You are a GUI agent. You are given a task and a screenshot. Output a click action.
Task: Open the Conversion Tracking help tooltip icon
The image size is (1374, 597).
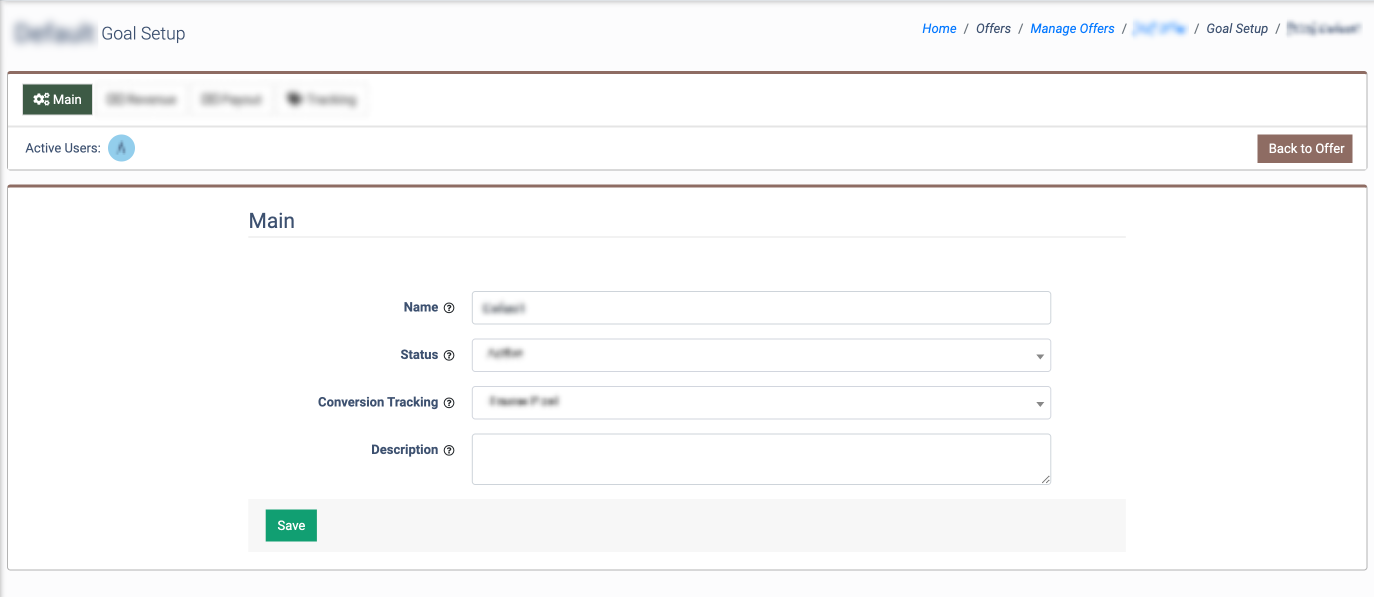pos(449,403)
